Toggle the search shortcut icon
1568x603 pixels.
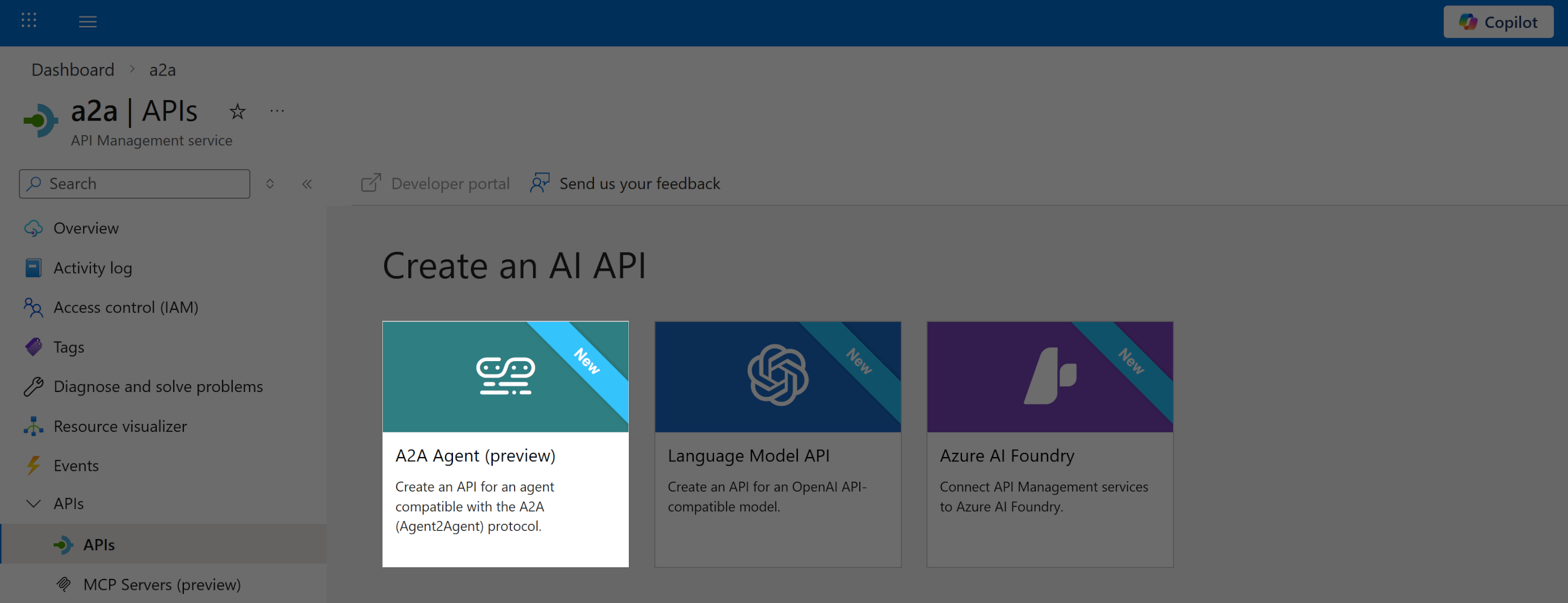coord(270,183)
